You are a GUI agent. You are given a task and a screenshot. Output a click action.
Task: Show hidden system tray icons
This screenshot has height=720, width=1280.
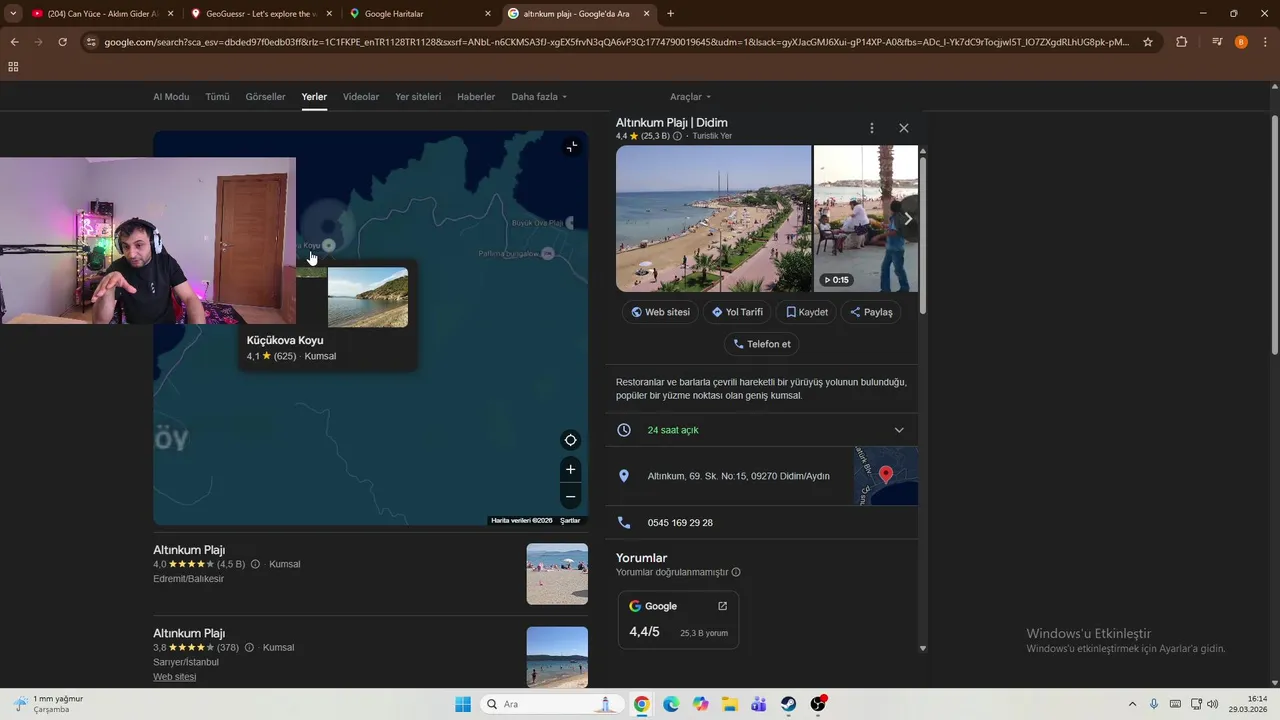(1132, 704)
